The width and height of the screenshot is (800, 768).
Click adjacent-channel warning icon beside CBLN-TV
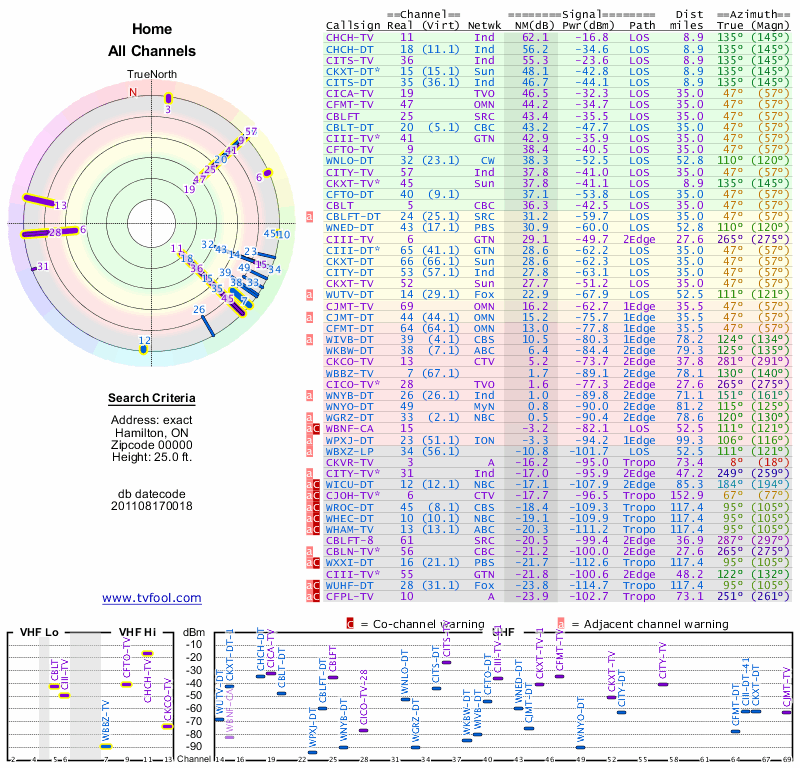(x=309, y=551)
